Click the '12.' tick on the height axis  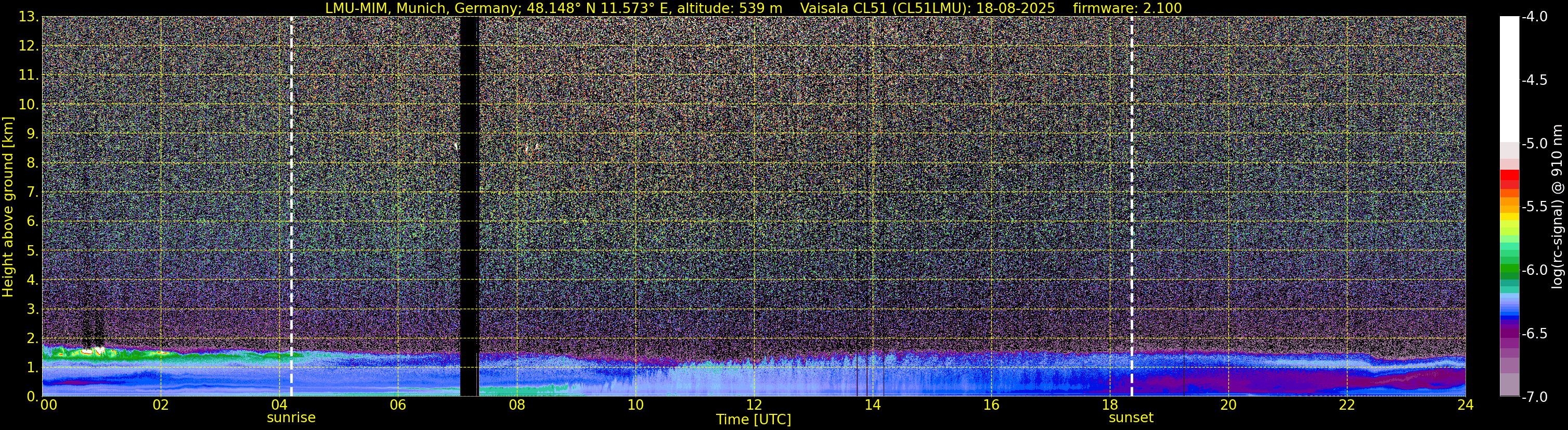(29, 46)
